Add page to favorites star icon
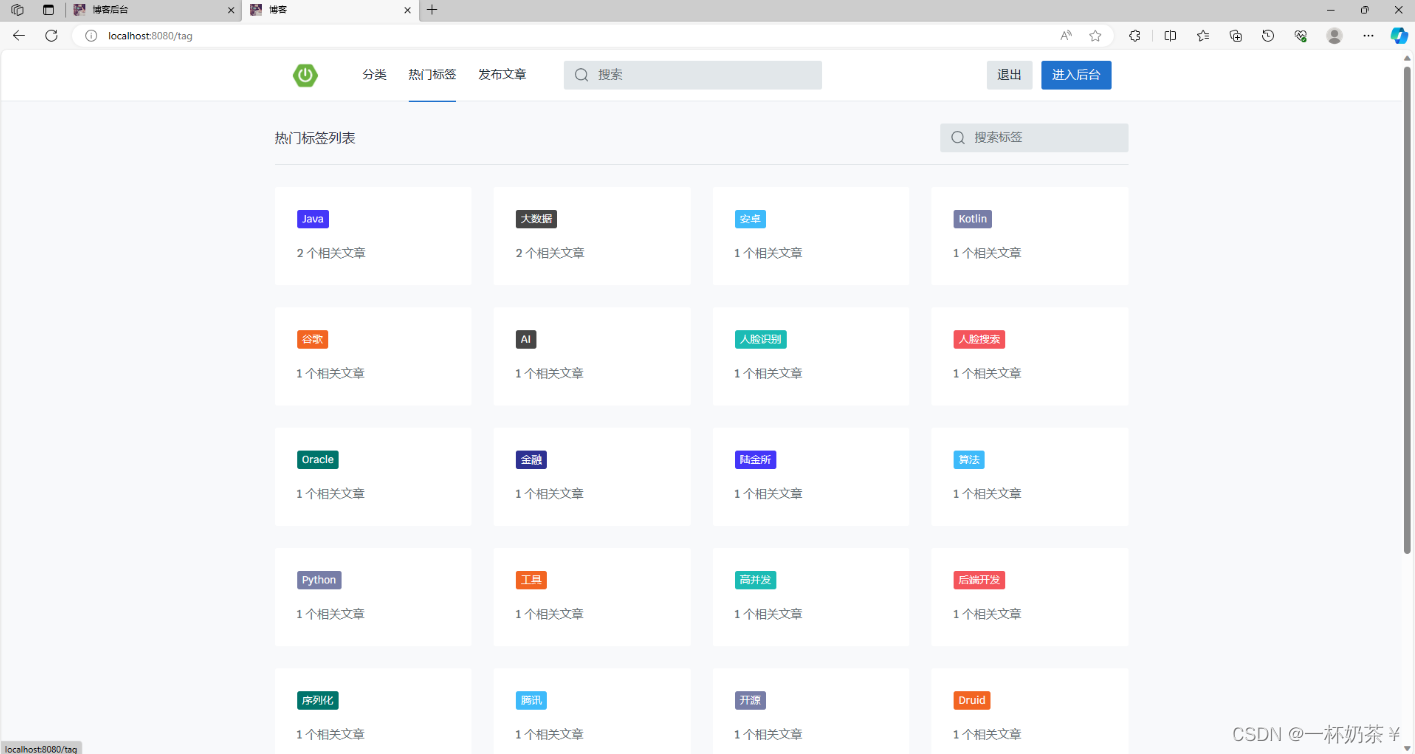 (x=1095, y=35)
